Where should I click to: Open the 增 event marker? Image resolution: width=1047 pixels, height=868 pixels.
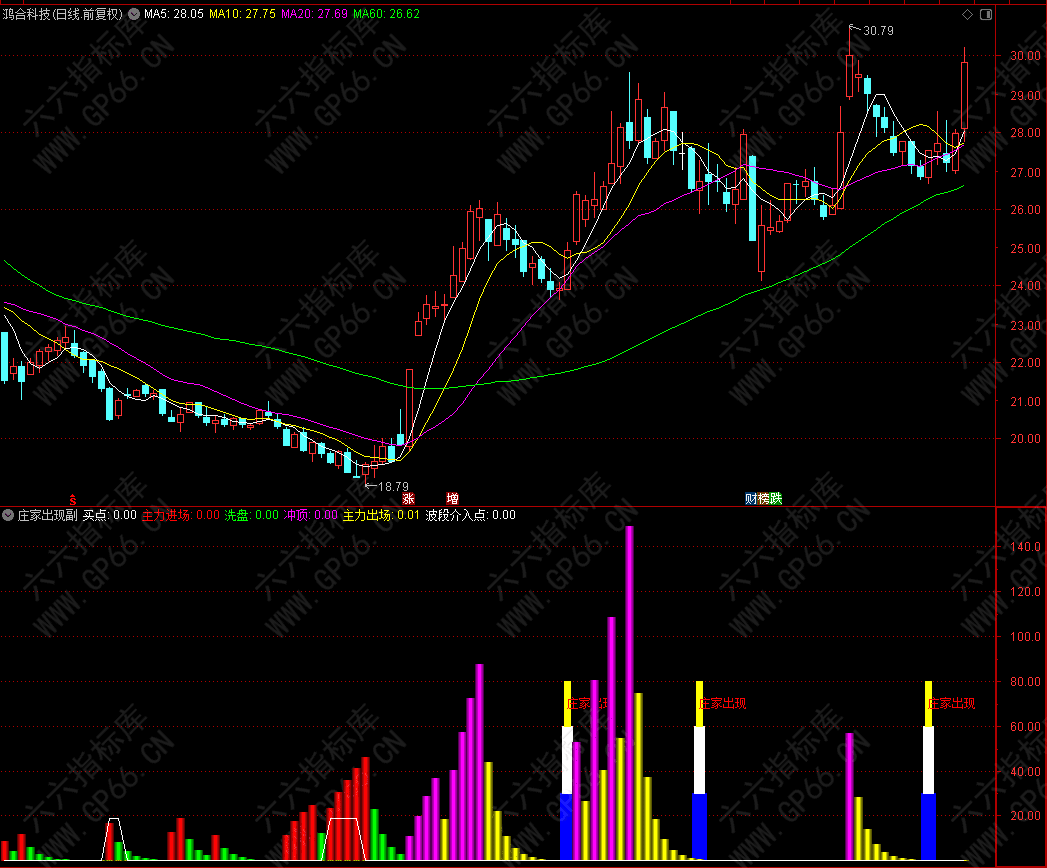pos(452,499)
